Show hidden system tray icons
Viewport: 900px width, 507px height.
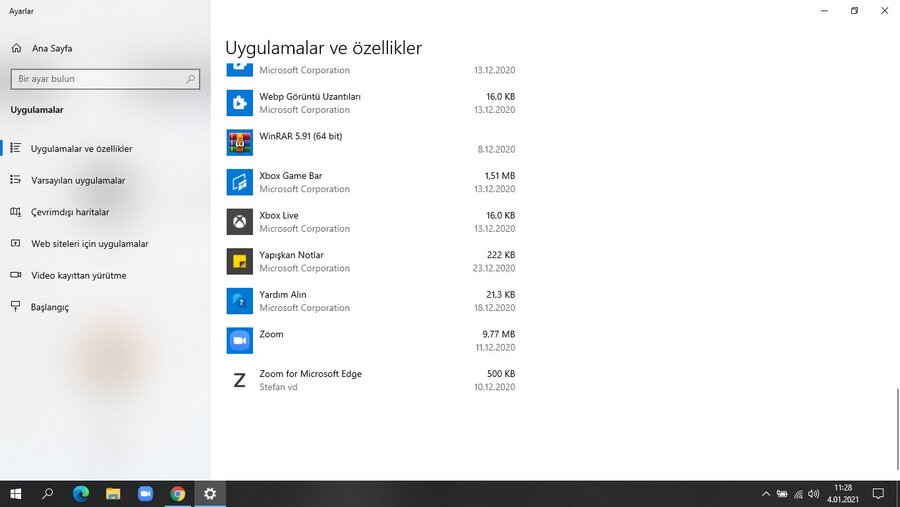766,494
